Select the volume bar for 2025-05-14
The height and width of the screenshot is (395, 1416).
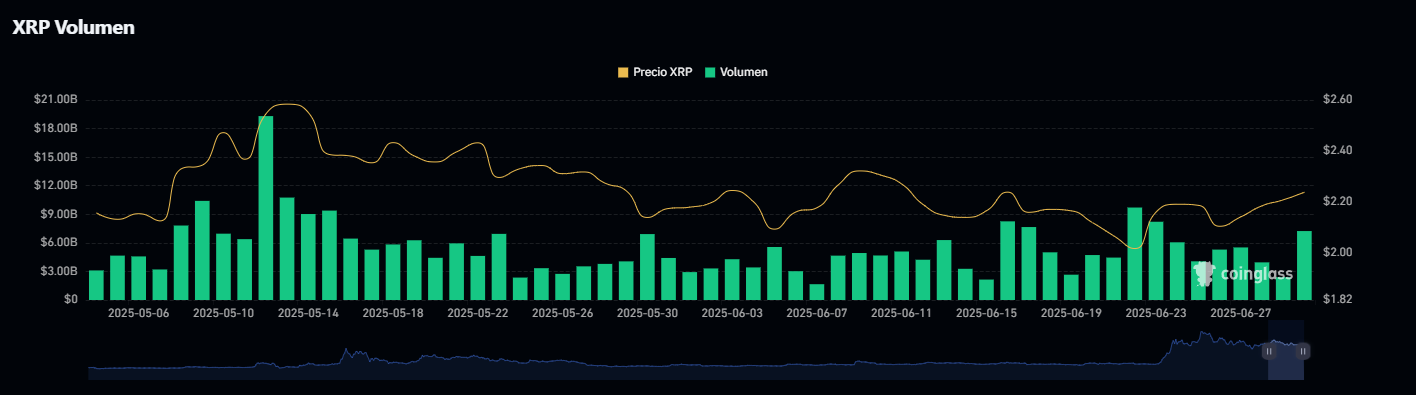[308, 256]
